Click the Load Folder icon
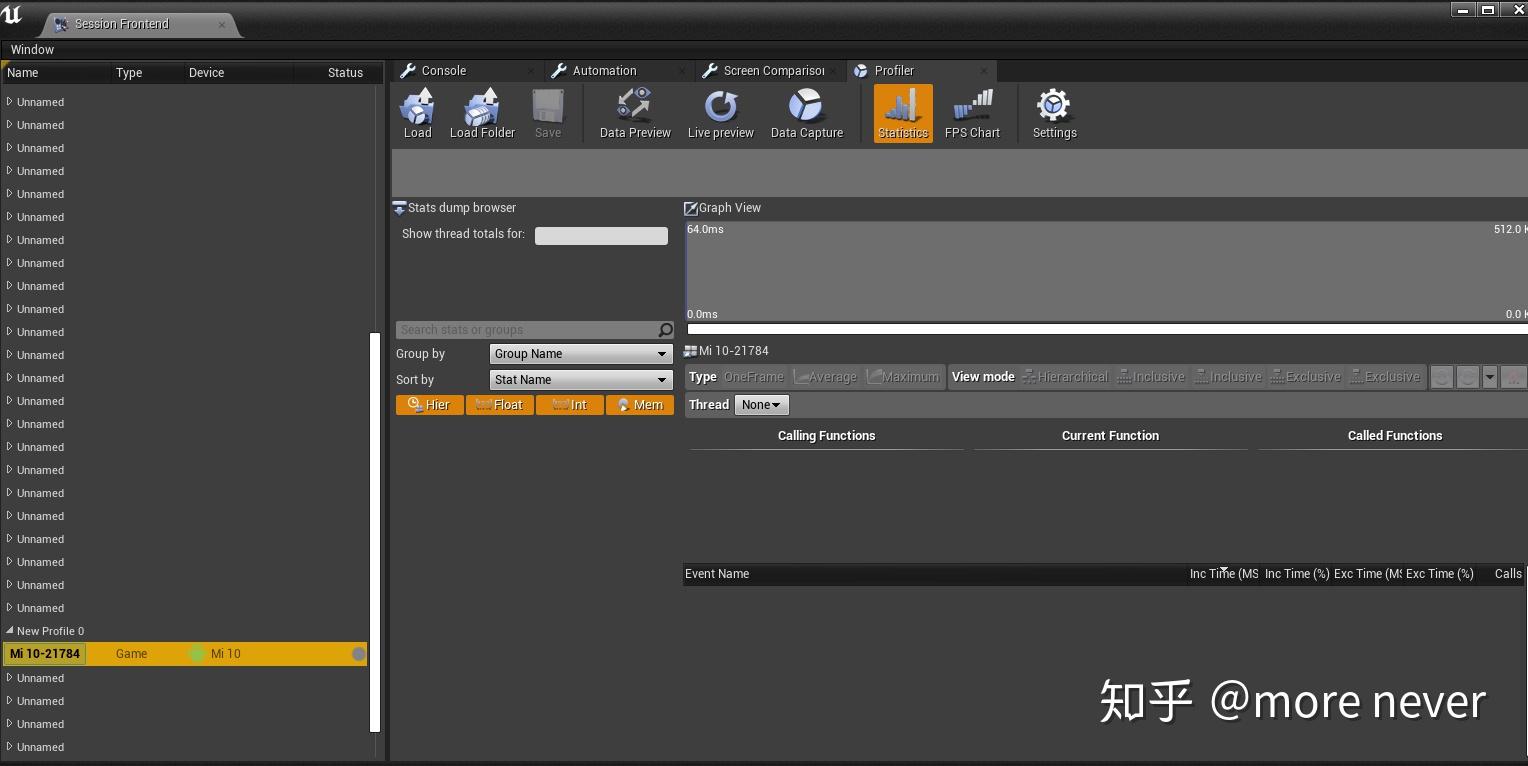This screenshot has width=1528, height=766. (481, 112)
